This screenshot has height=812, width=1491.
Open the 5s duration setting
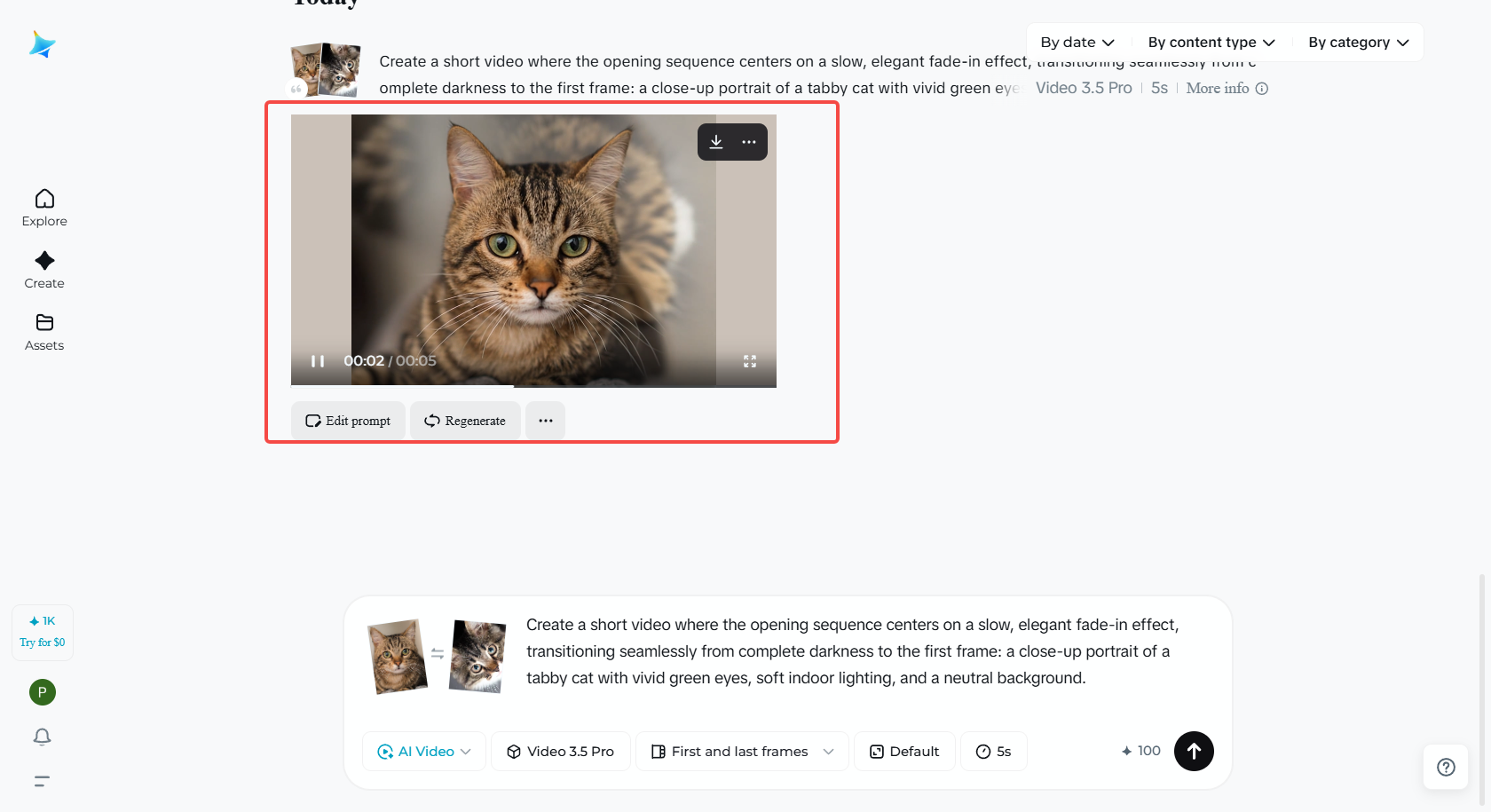[x=994, y=752]
